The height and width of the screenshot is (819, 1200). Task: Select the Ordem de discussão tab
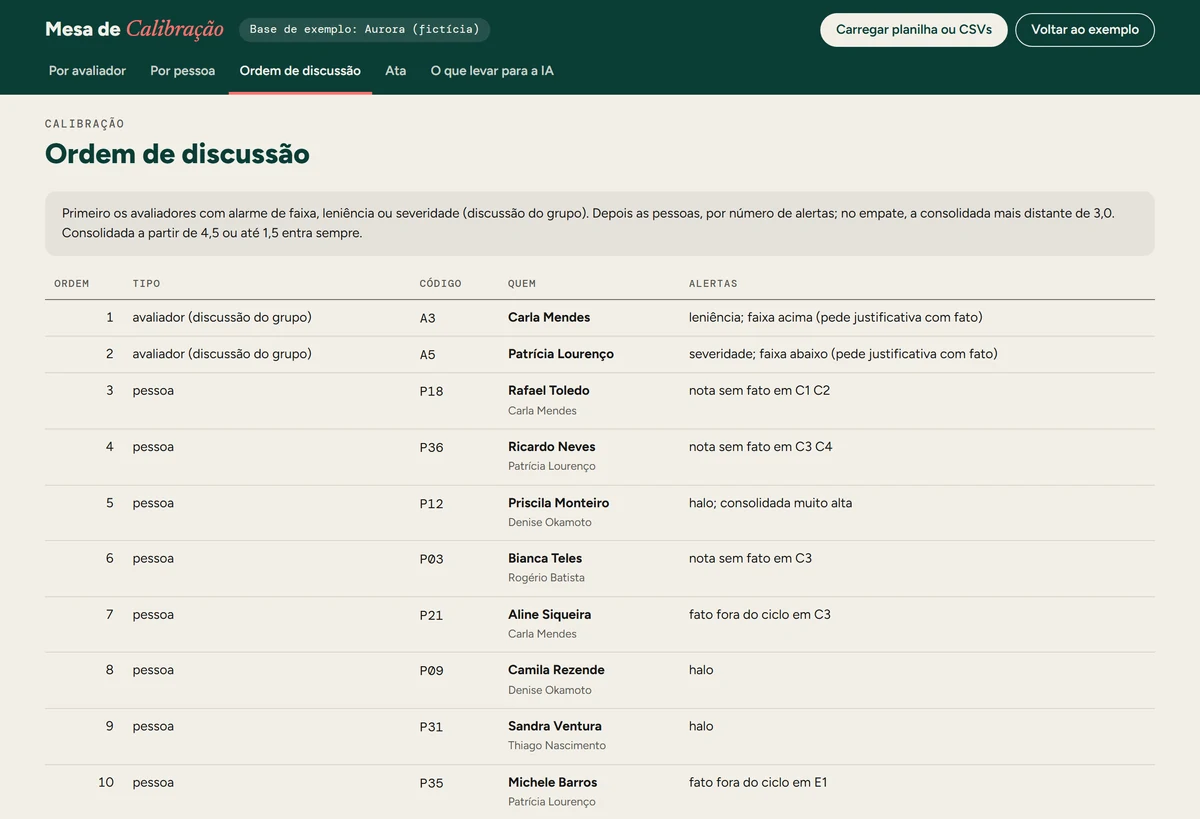pos(300,71)
